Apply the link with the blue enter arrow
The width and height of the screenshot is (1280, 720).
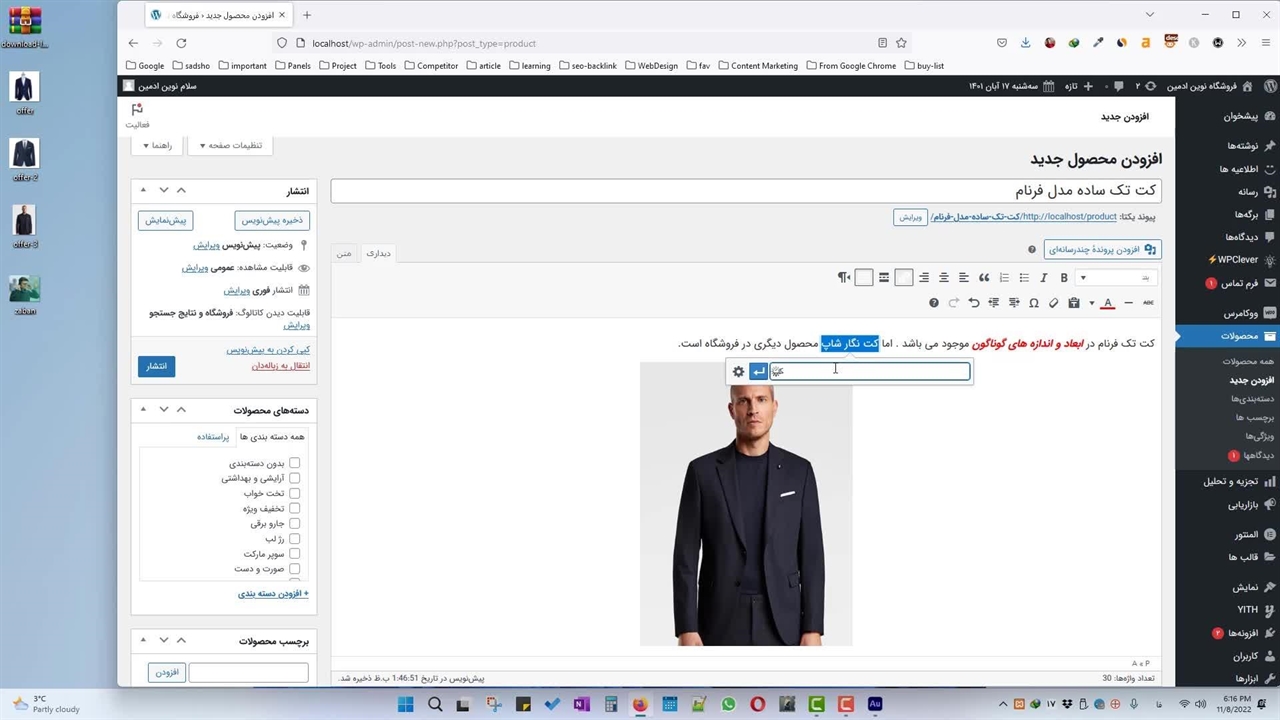(759, 372)
